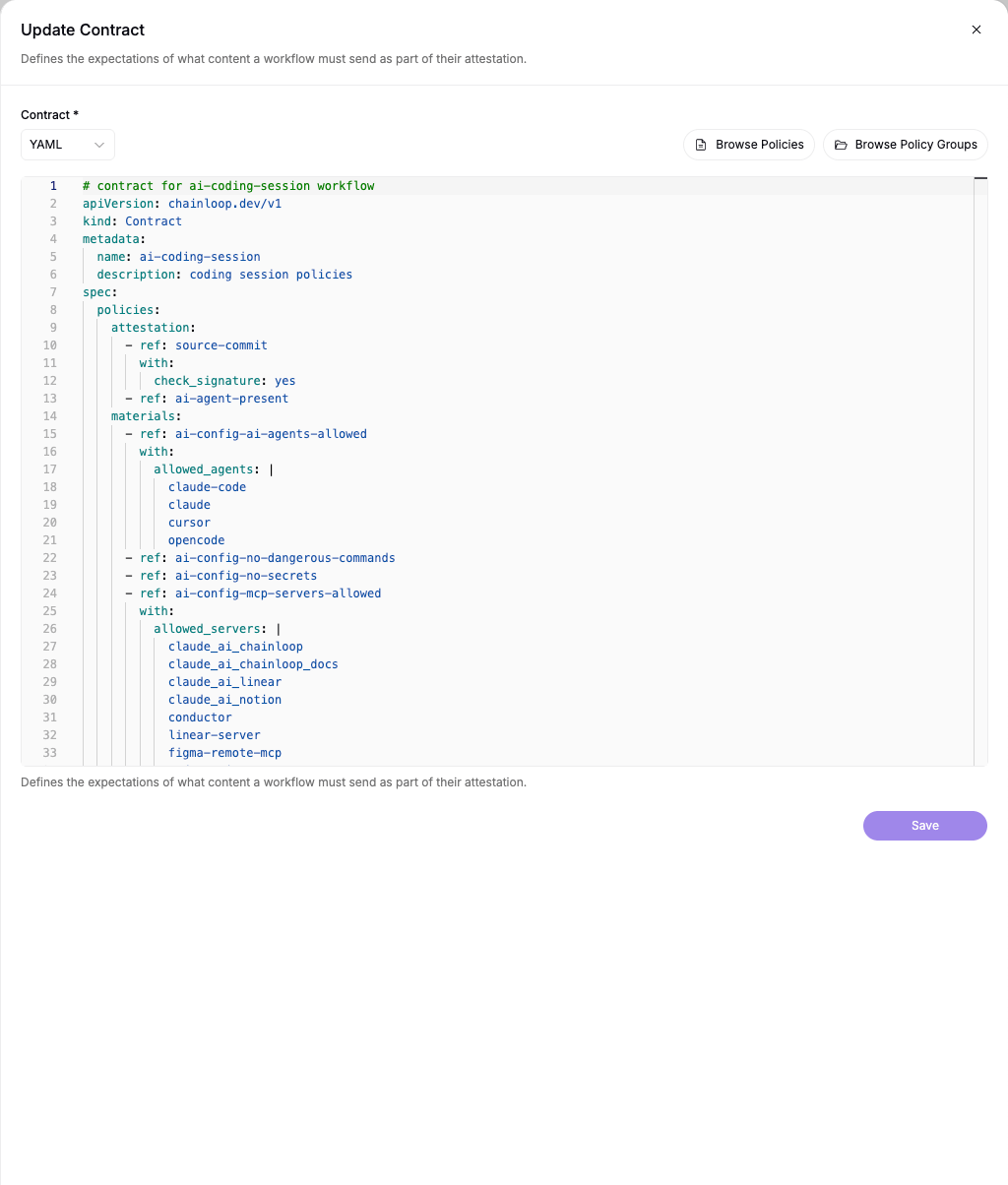Screen dimensions: 1008x1185
Task: Click the 'linear-server' entry
Action: click(214, 735)
